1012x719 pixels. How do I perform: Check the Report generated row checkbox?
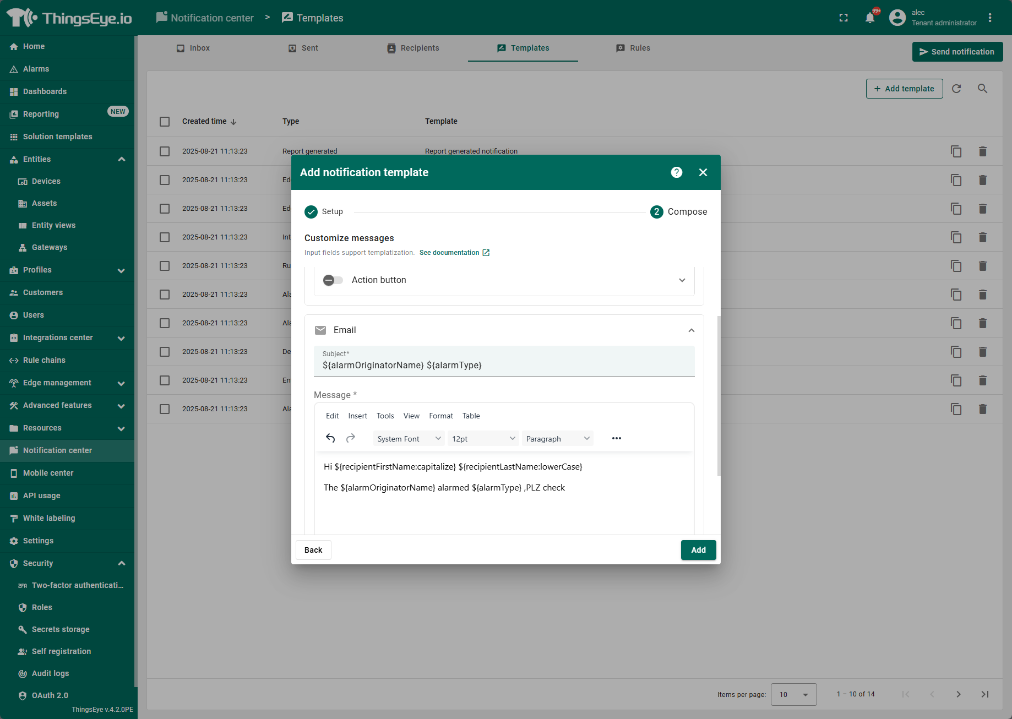(x=165, y=151)
